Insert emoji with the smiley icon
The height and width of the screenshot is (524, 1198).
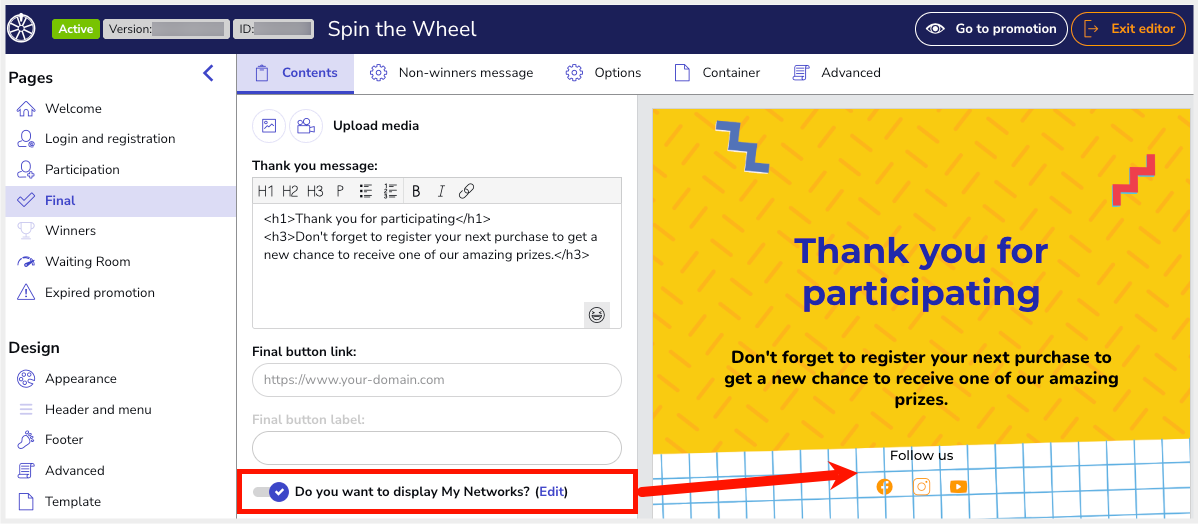click(597, 315)
